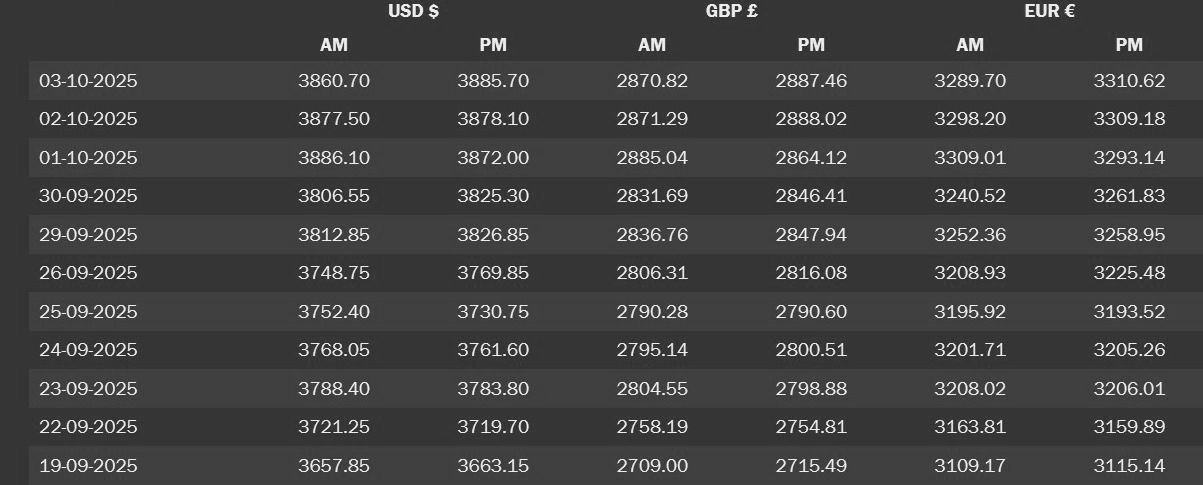Screen dimensions: 1203x485
Task: Select the PM subheader under EUR €
Action: coord(1129,45)
